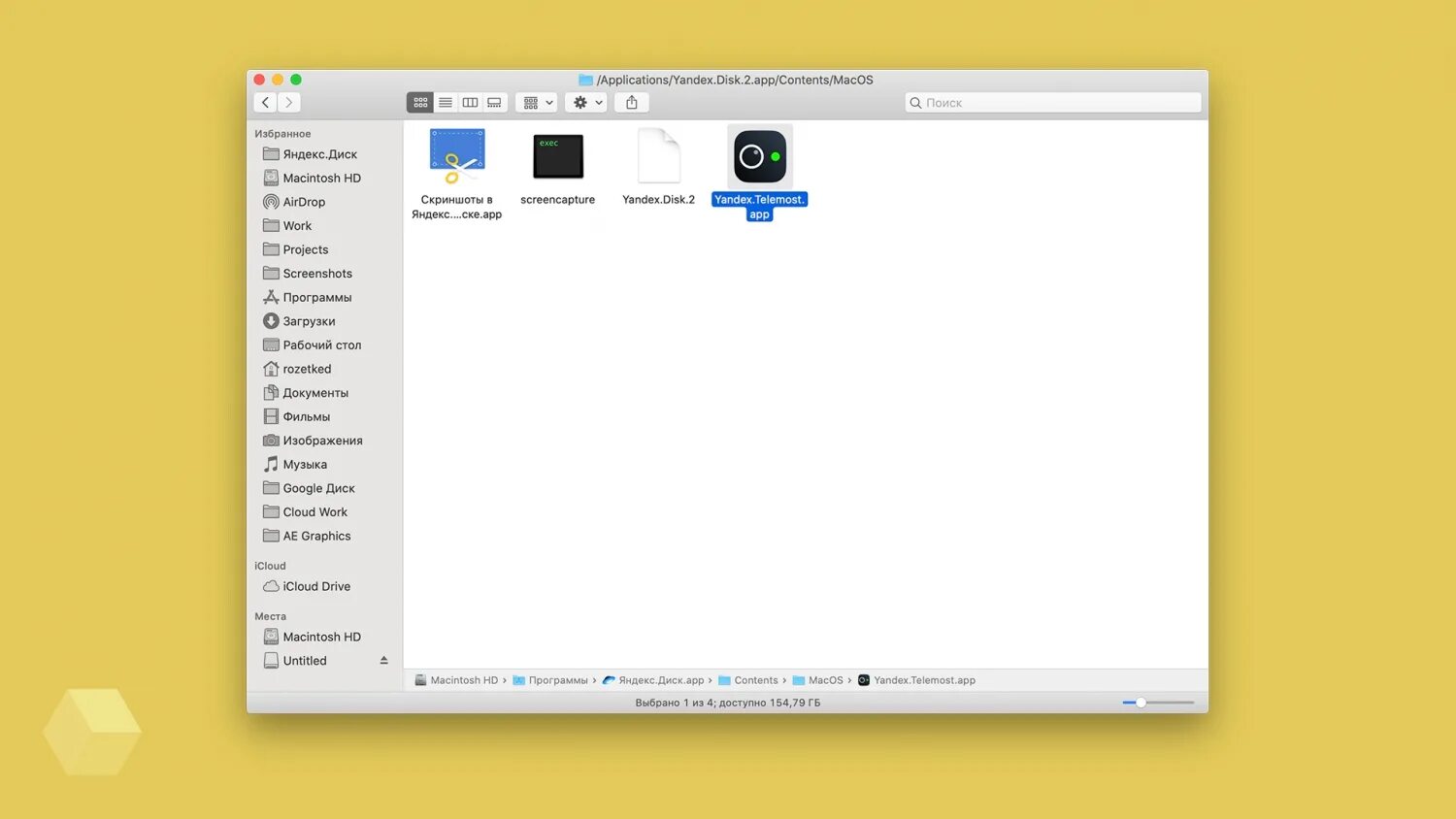Click Яндекс.Диск.app in the path bar

(653, 680)
